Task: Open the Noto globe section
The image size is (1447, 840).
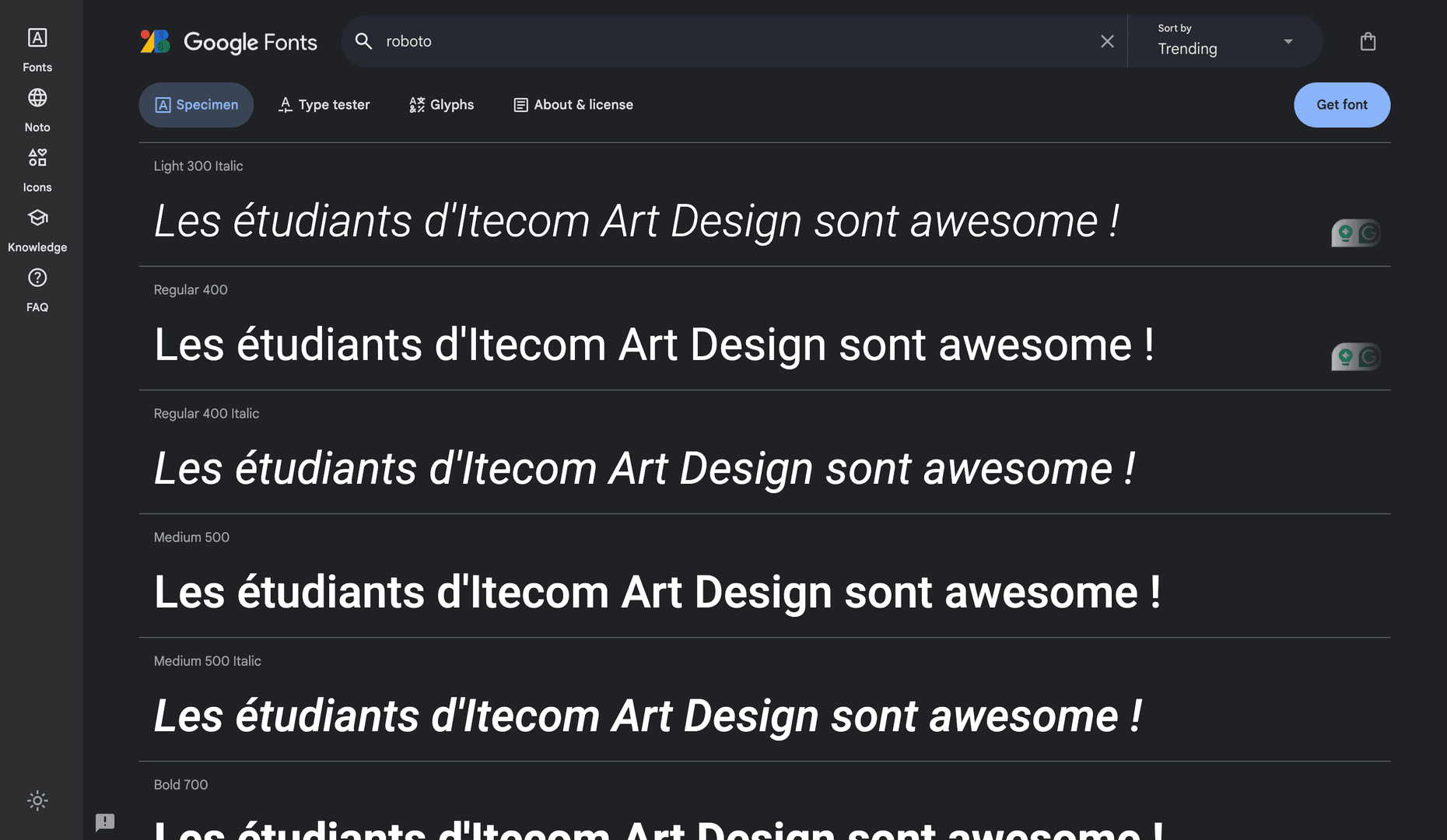Action: pyautogui.click(x=37, y=110)
